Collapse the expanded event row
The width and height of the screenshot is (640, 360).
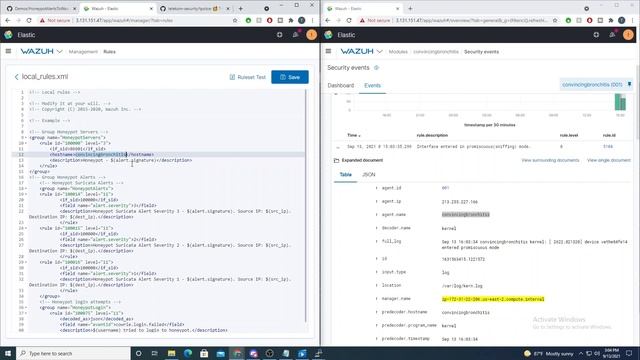[338, 147]
